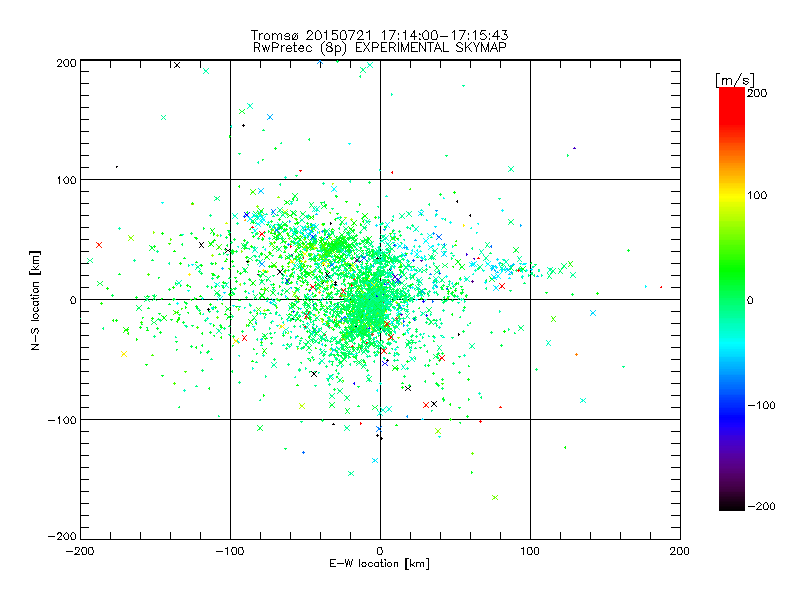The image size is (800, 600).
Task: Click the "200" tick label on the N-S axis
Action: tap(66, 63)
